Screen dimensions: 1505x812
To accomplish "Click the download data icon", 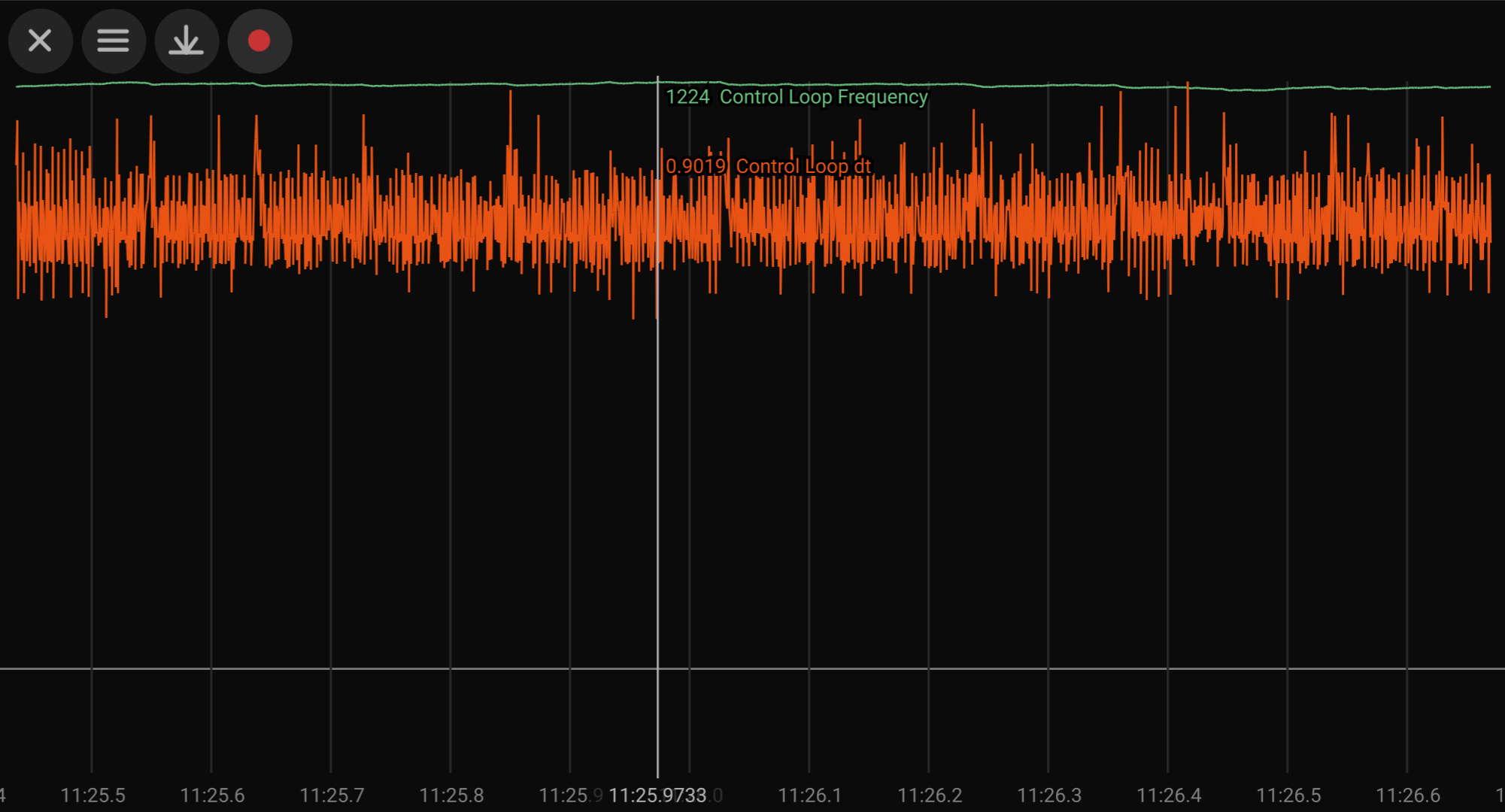I will (186, 41).
